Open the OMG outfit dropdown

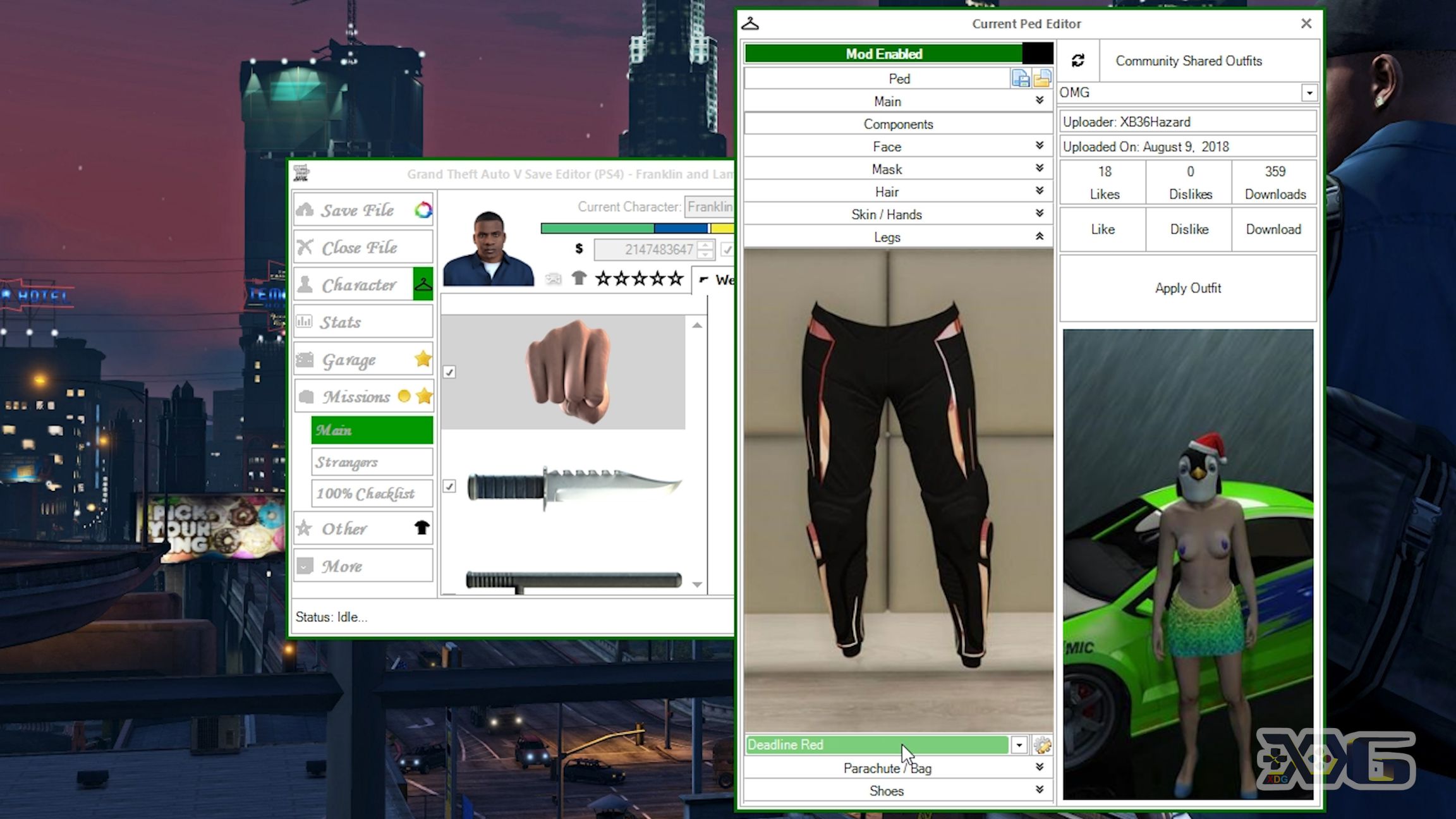(1309, 93)
